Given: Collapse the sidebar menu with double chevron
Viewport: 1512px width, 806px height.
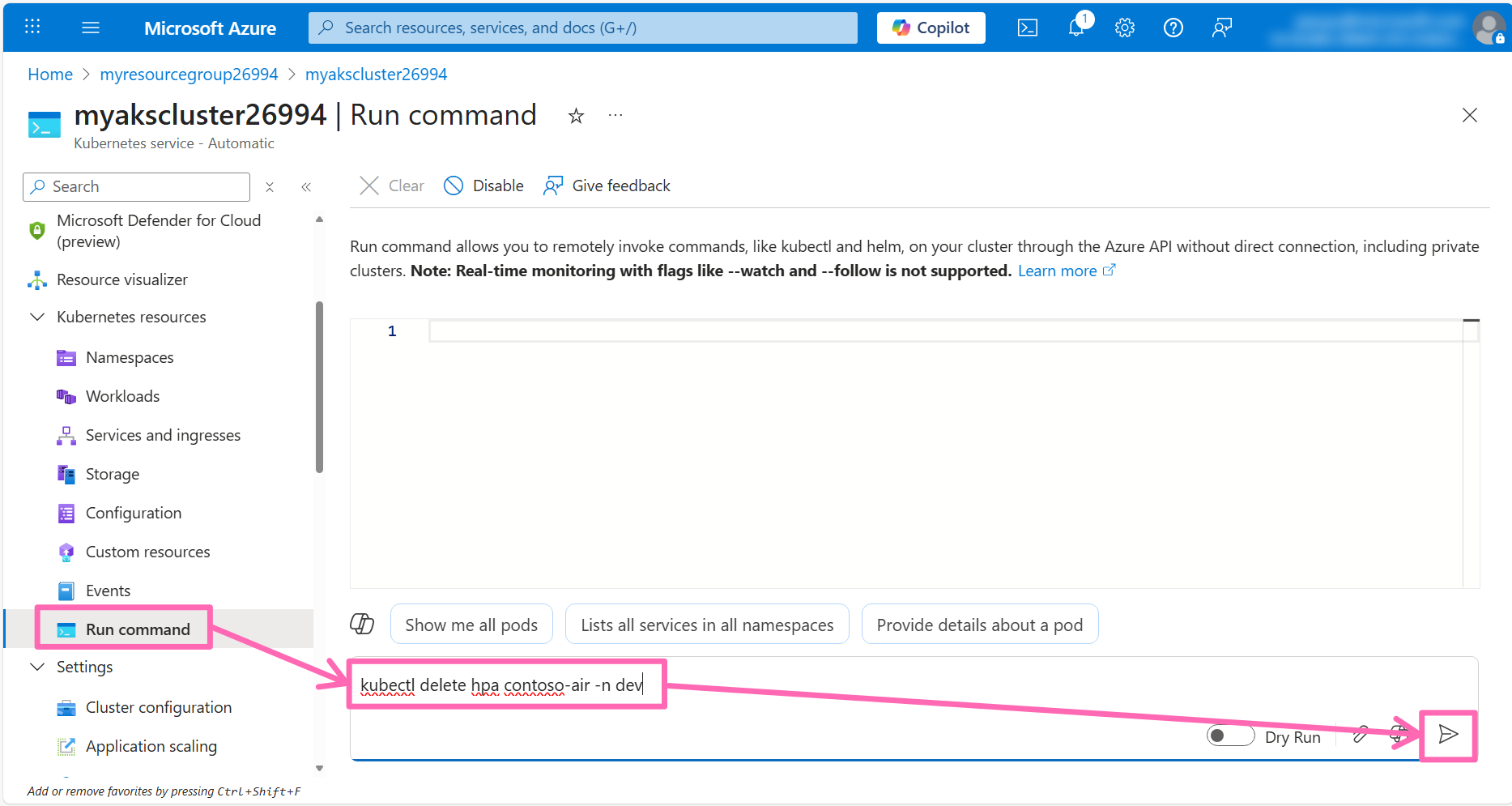Looking at the screenshot, I should pos(306,187).
